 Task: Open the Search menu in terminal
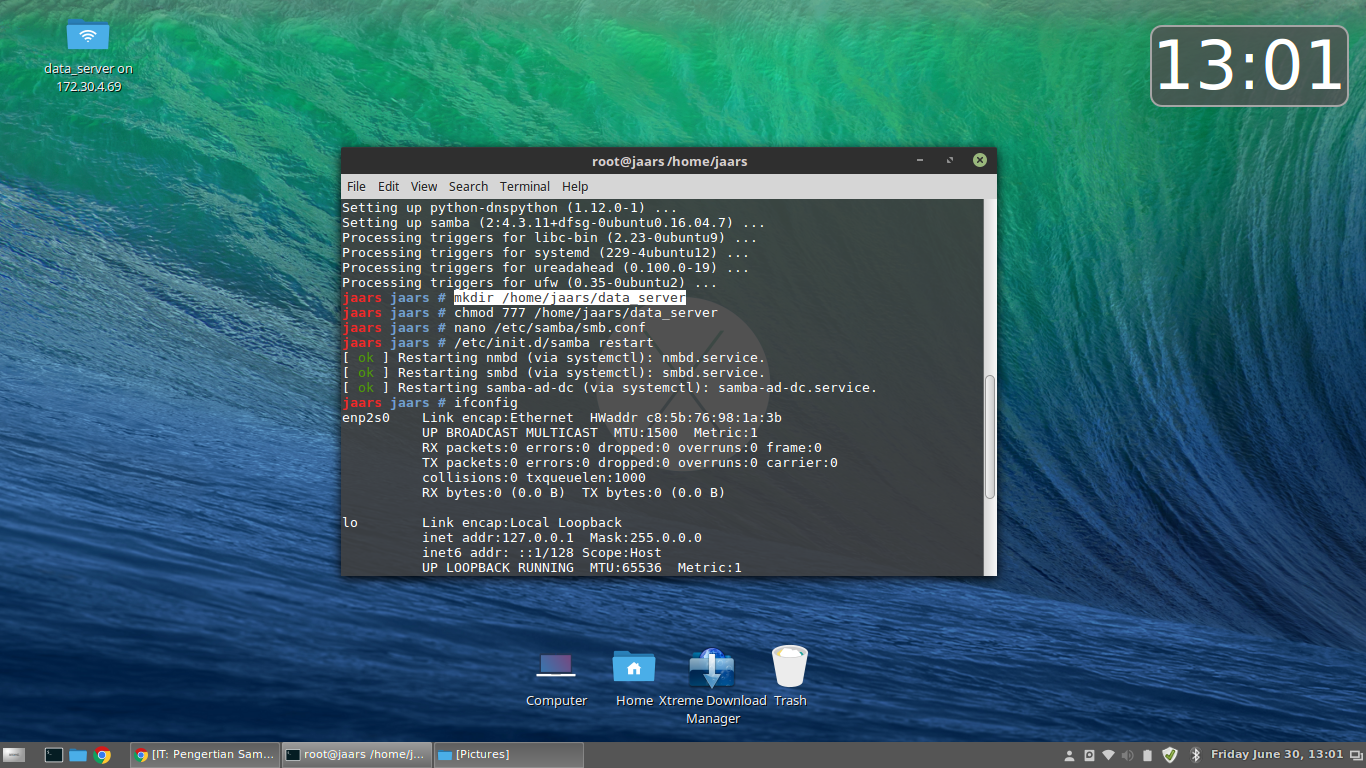[468, 187]
